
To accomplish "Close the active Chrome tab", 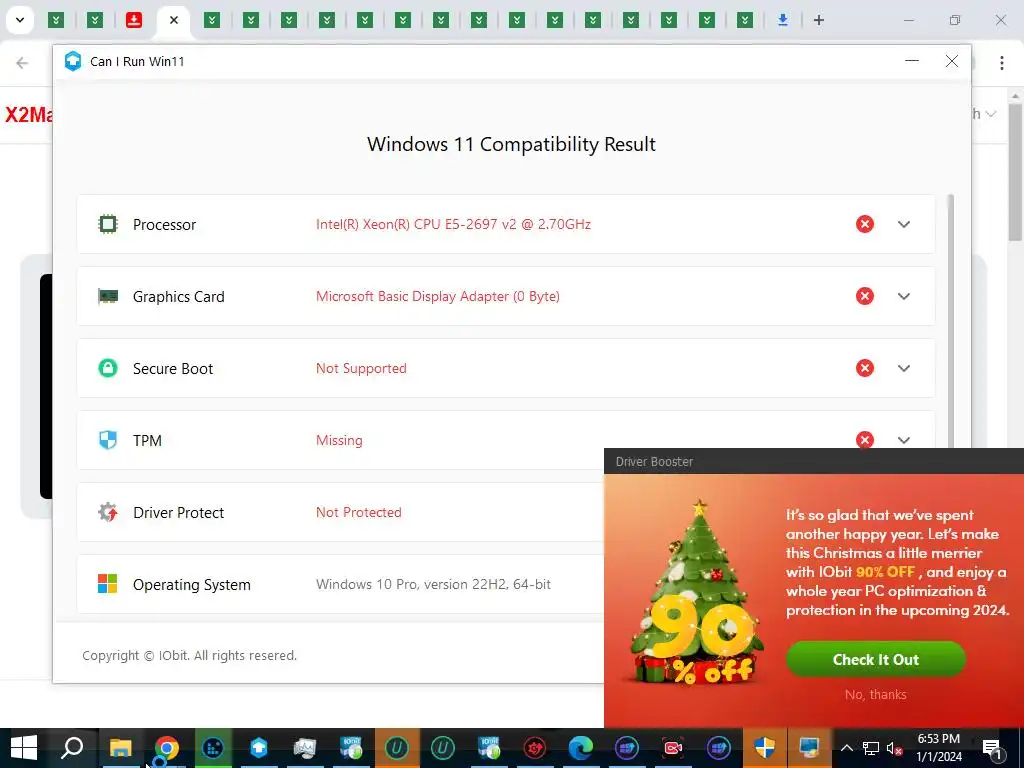I will [x=174, y=20].
